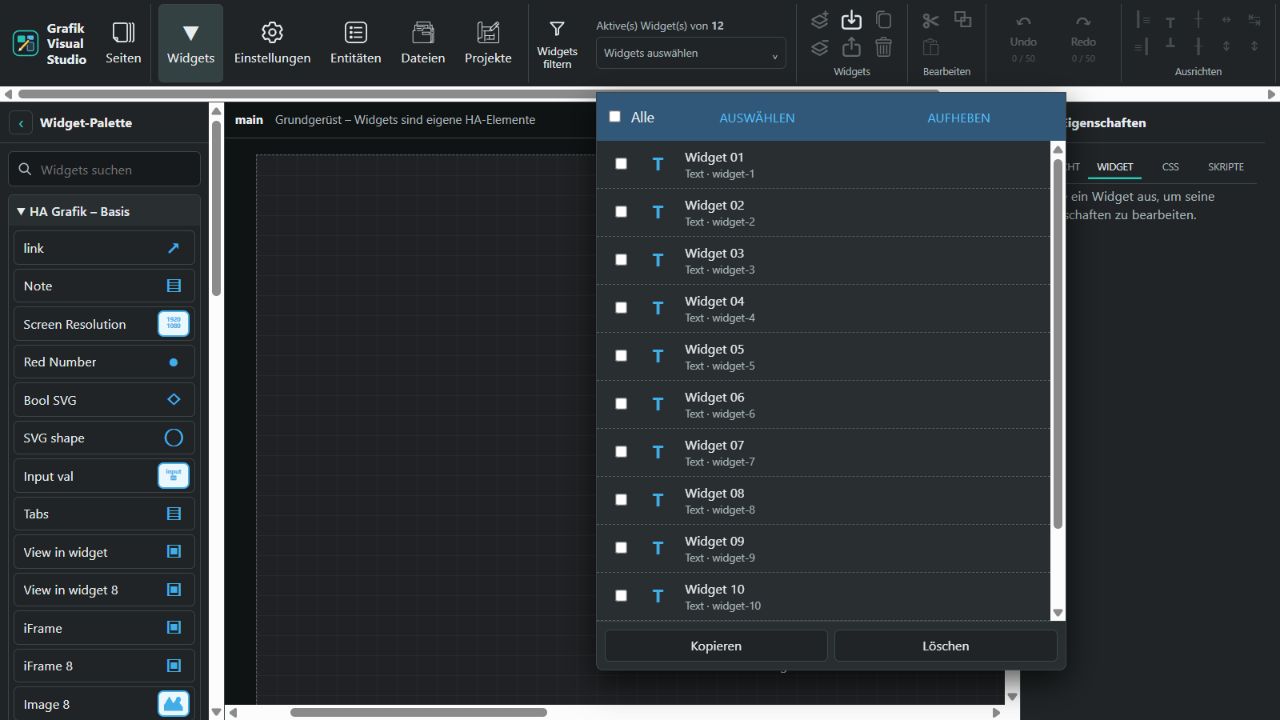The height and width of the screenshot is (720, 1280).
Task: Click the AUFHEBEN link
Action: point(959,118)
